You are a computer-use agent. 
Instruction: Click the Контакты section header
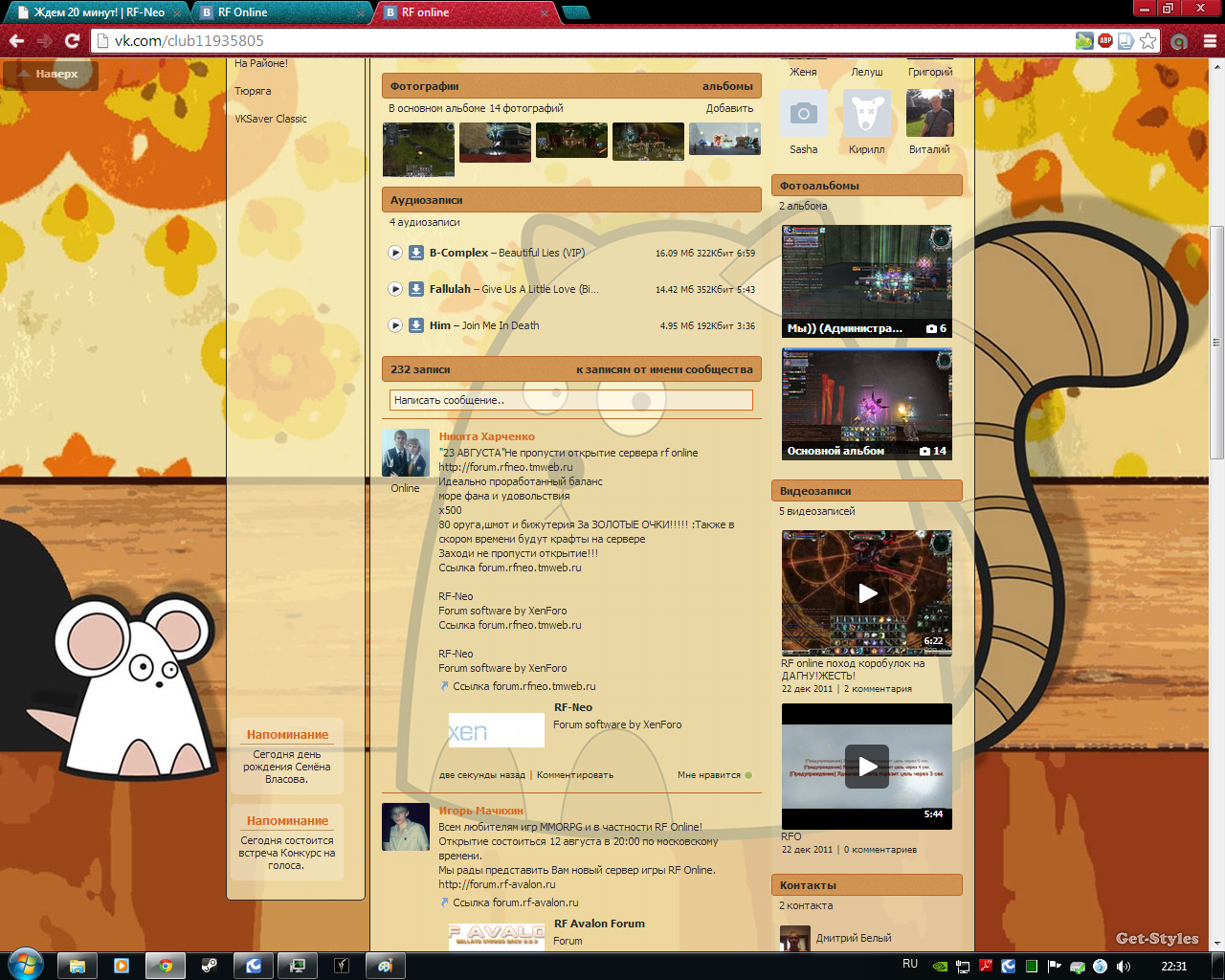pos(867,885)
